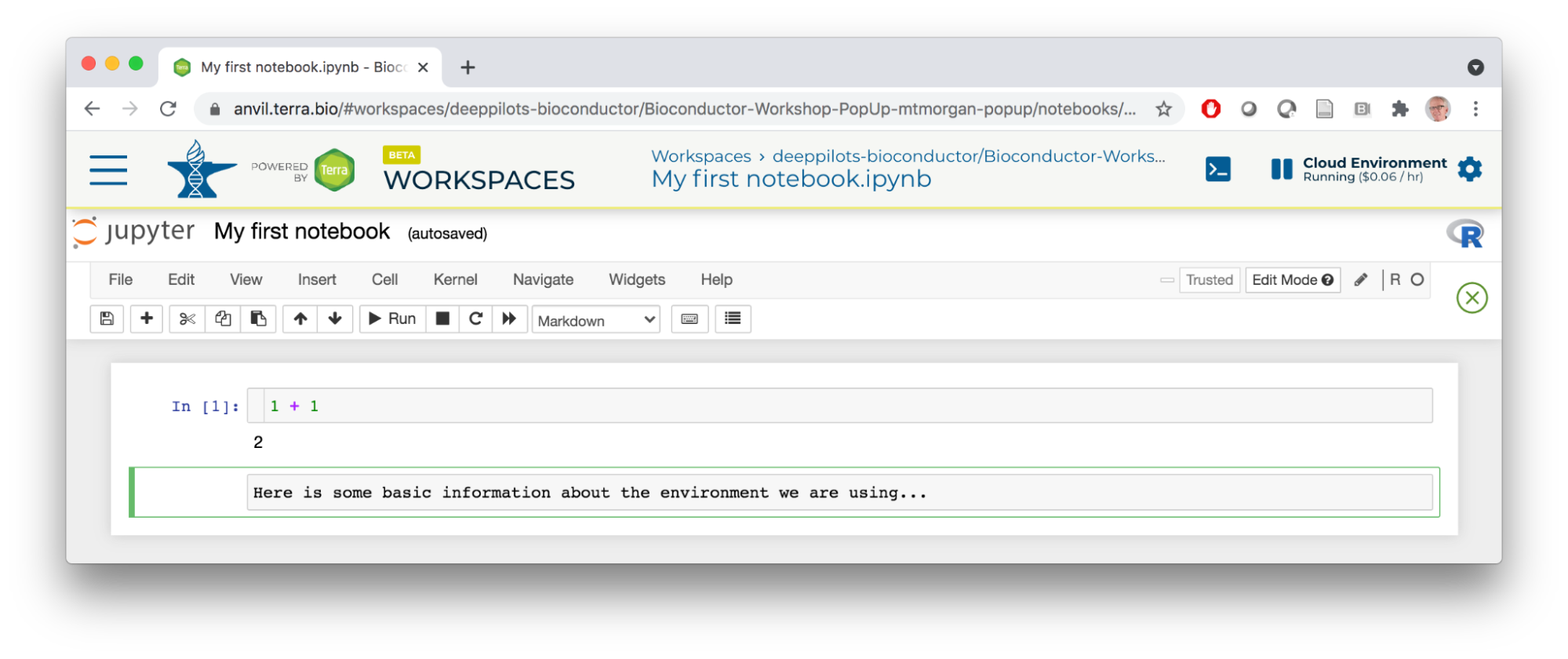Open a new browser tab

467,67
